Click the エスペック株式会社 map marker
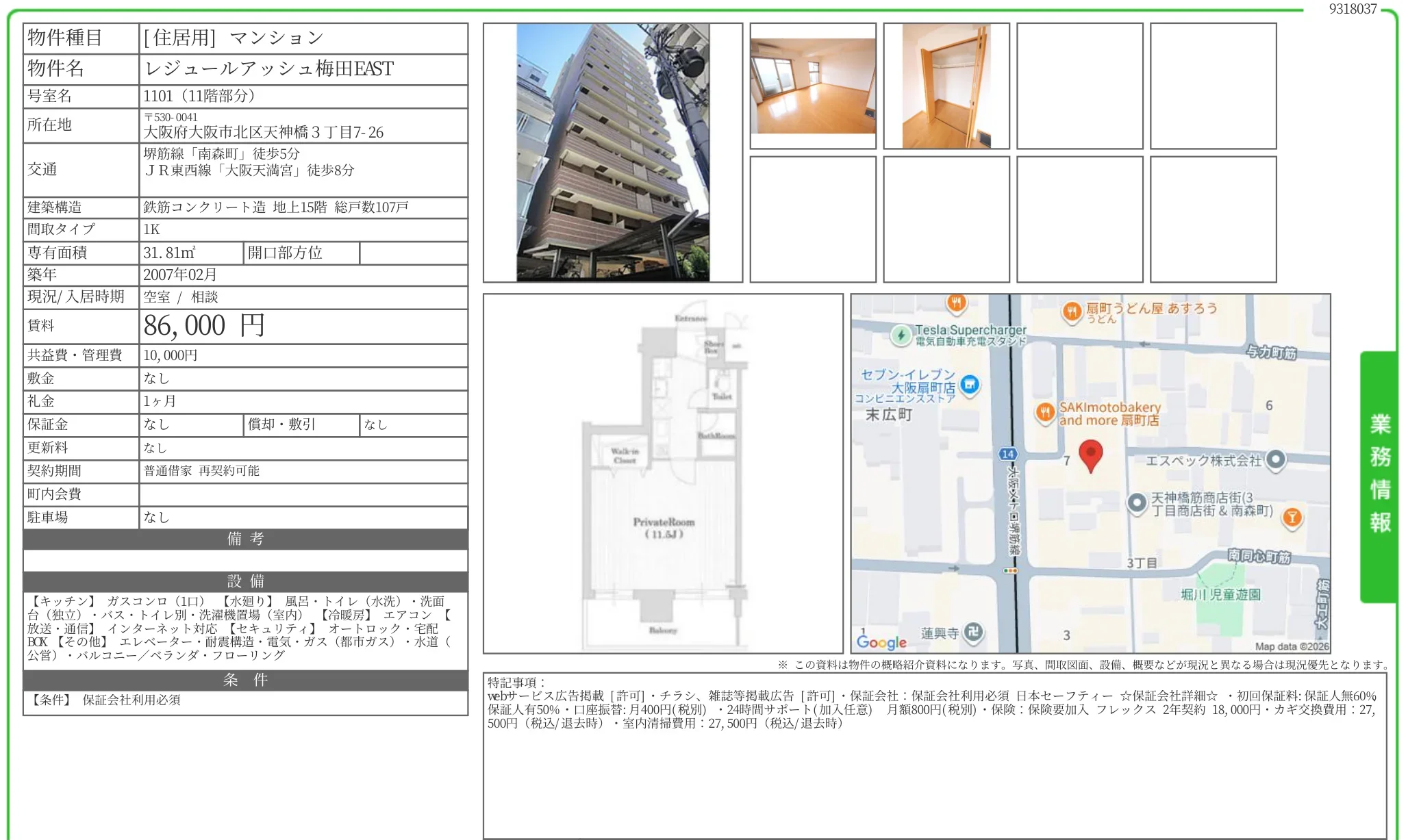 click(x=1275, y=459)
